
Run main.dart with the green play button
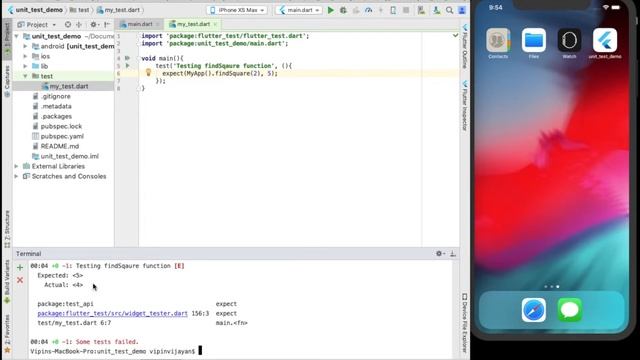(x=331, y=10)
